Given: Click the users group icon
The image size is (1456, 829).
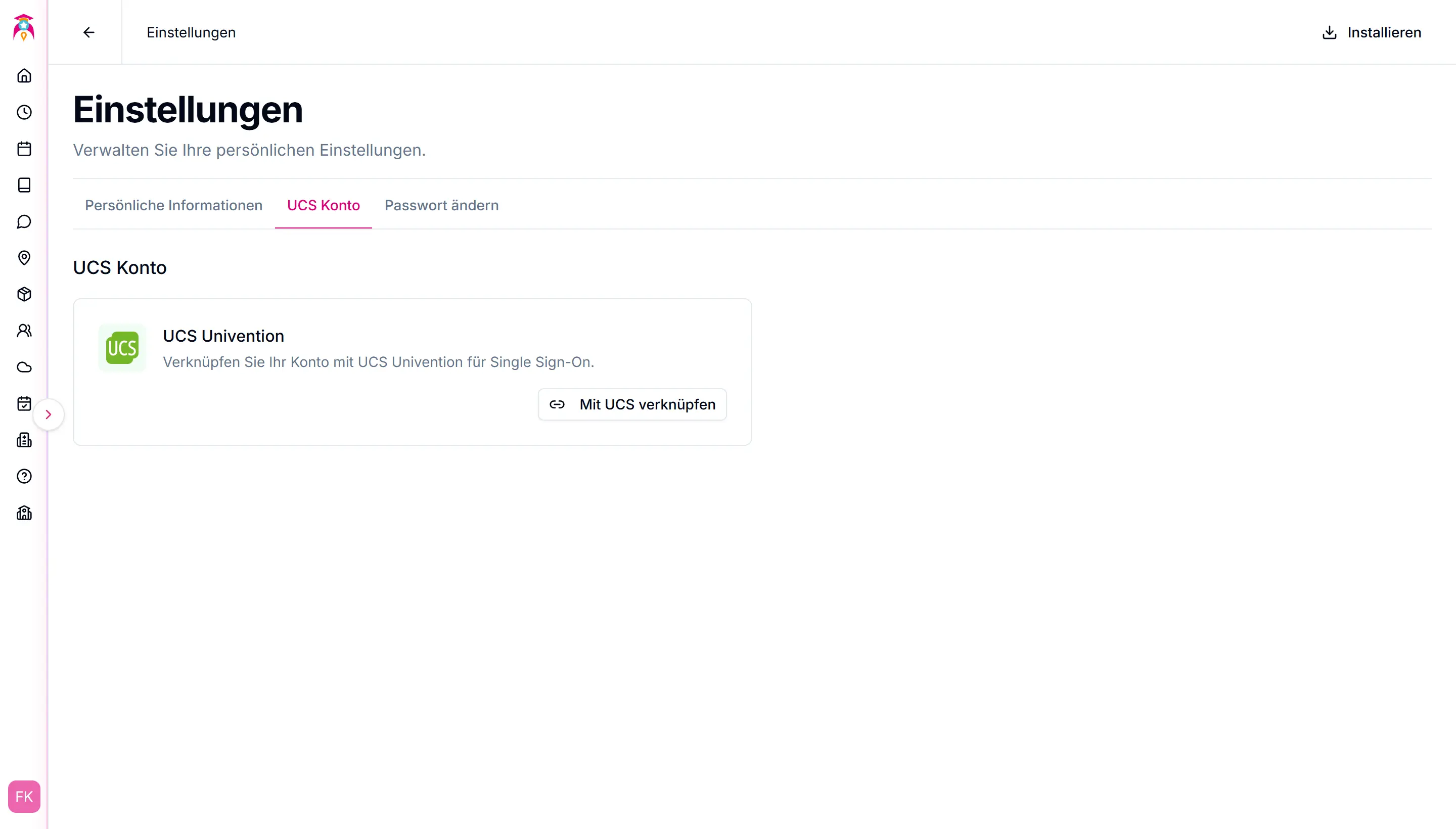Looking at the screenshot, I should 24,331.
